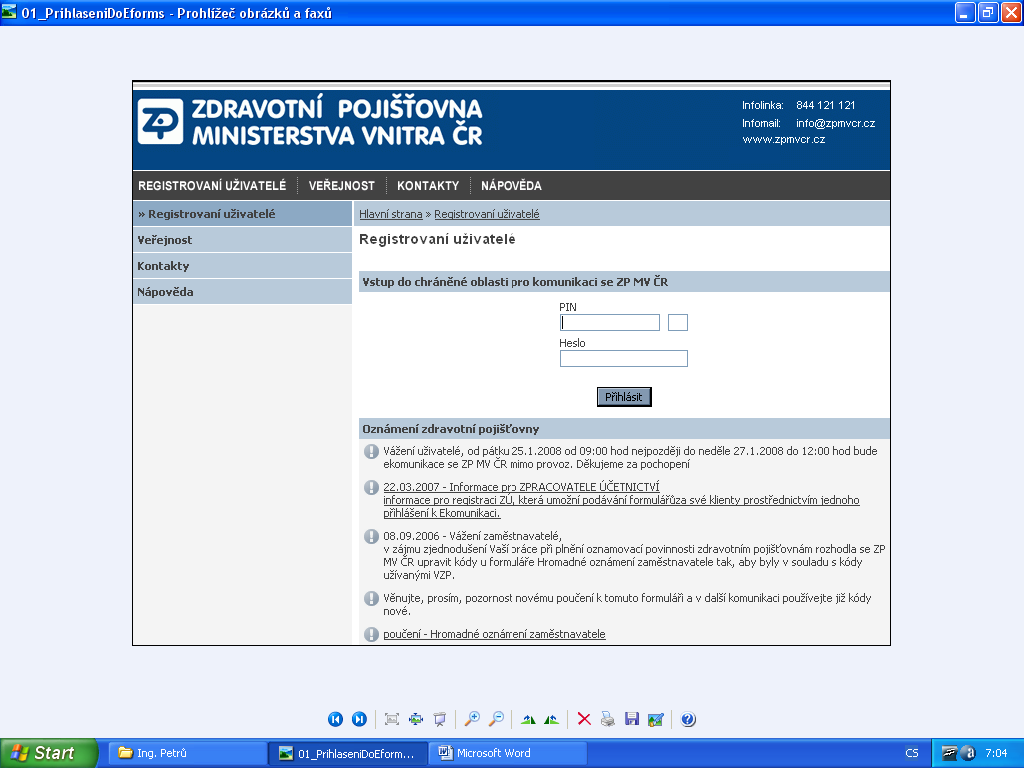Click www.zpmvcr.cz website address
Viewport: 1024px width, 768px height.
[784, 140]
